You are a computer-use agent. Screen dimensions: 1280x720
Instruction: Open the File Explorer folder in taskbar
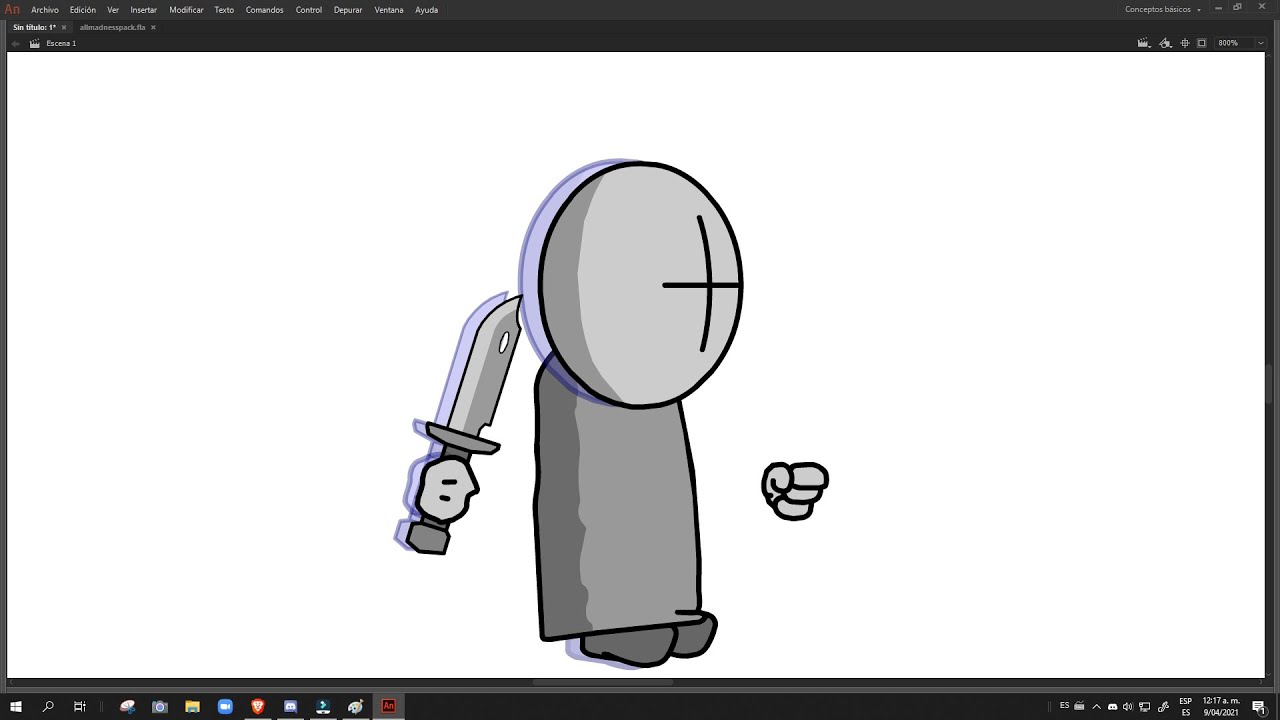[x=192, y=706]
